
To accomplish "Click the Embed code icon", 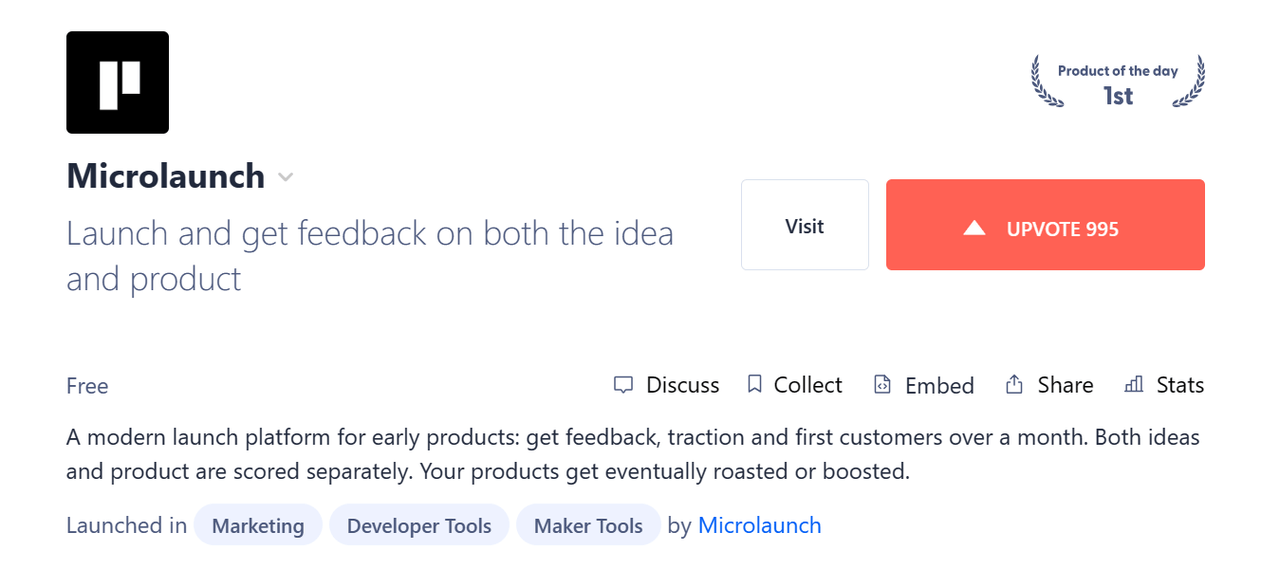I will click(882, 385).
